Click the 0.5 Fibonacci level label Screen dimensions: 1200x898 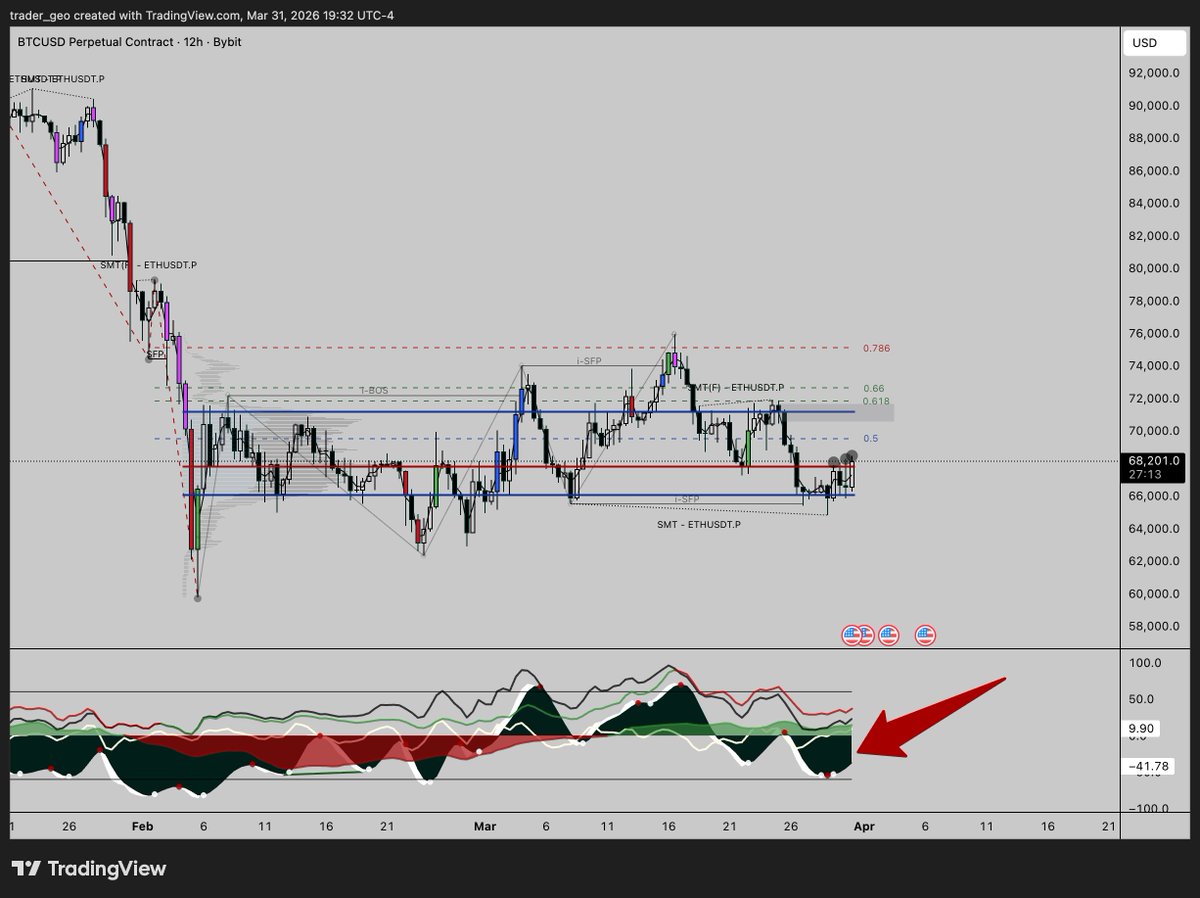(869, 439)
